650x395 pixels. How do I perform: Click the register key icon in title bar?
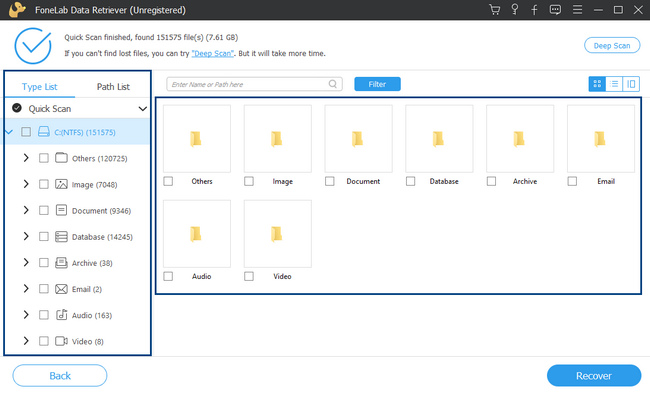[x=514, y=9]
